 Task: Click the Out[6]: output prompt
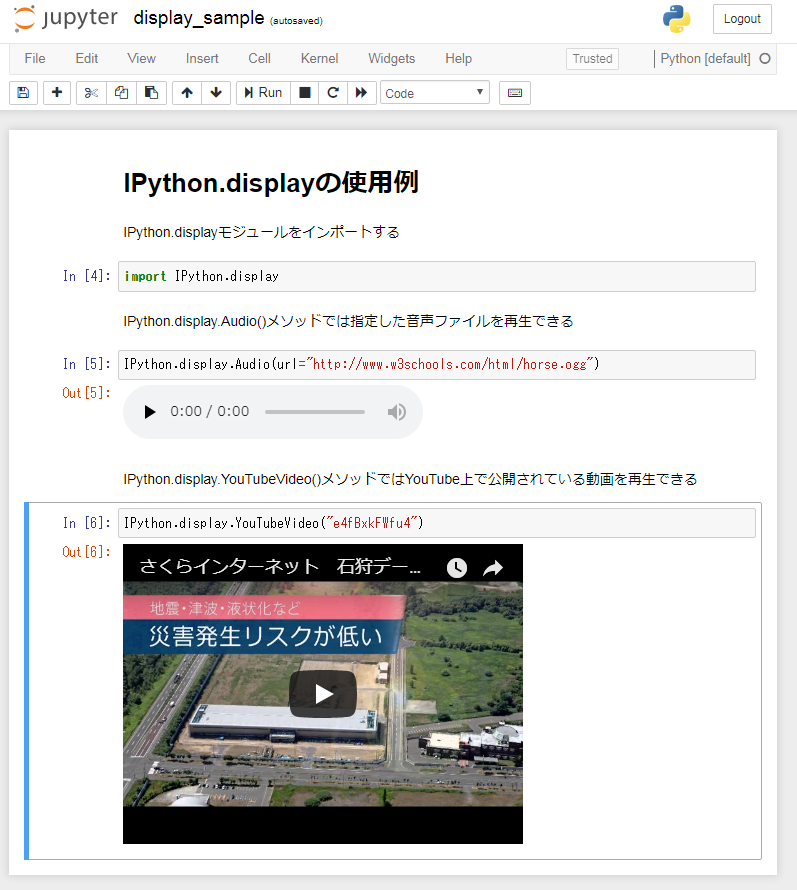coord(86,552)
